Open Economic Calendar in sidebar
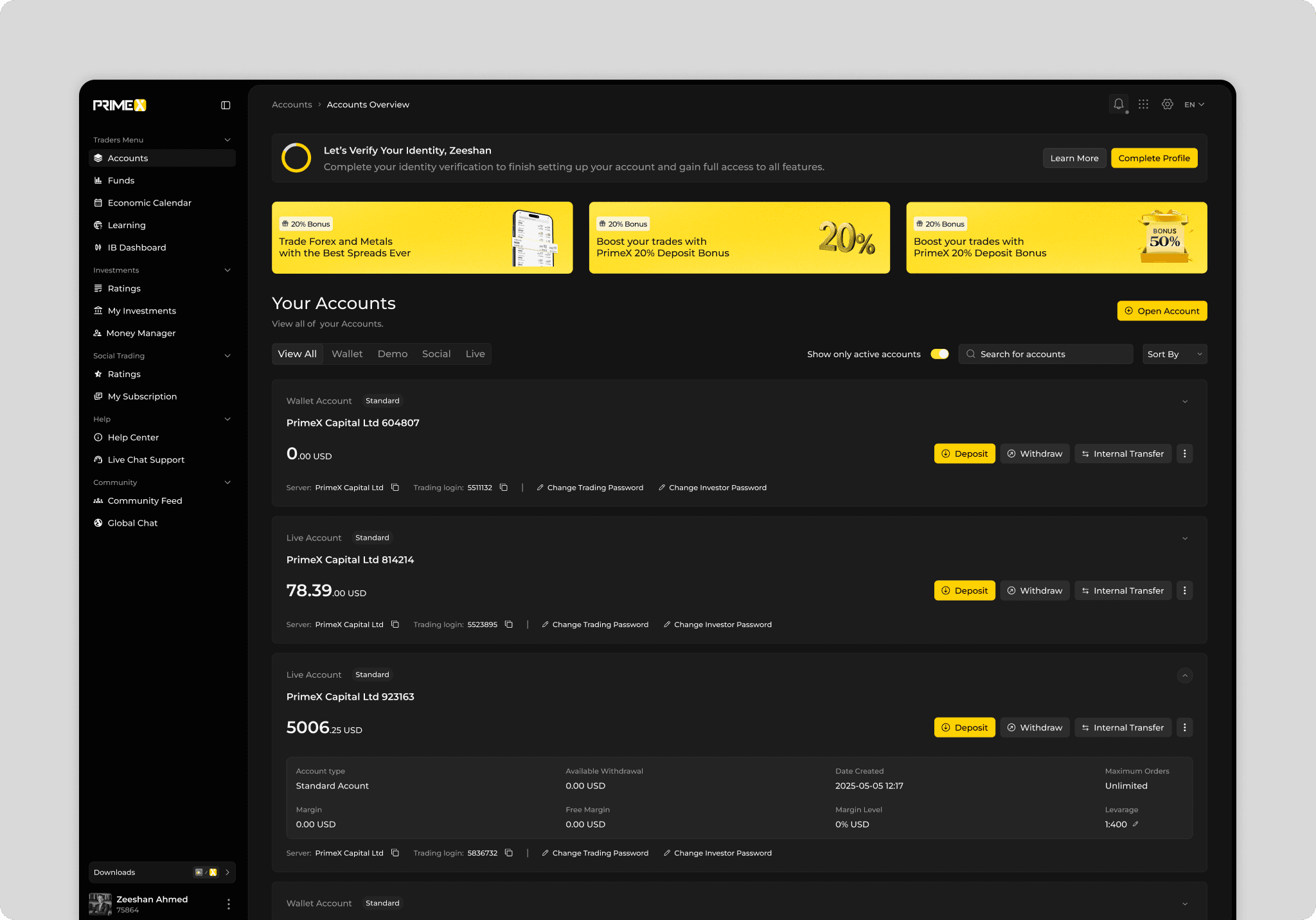The width and height of the screenshot is (1316, 920). 149,203
